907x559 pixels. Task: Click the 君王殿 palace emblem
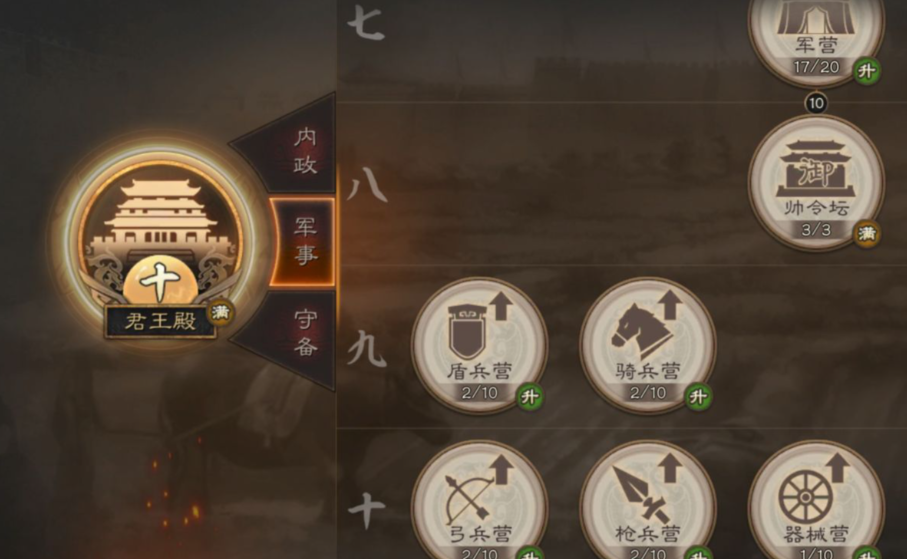(x=160, y=236)
